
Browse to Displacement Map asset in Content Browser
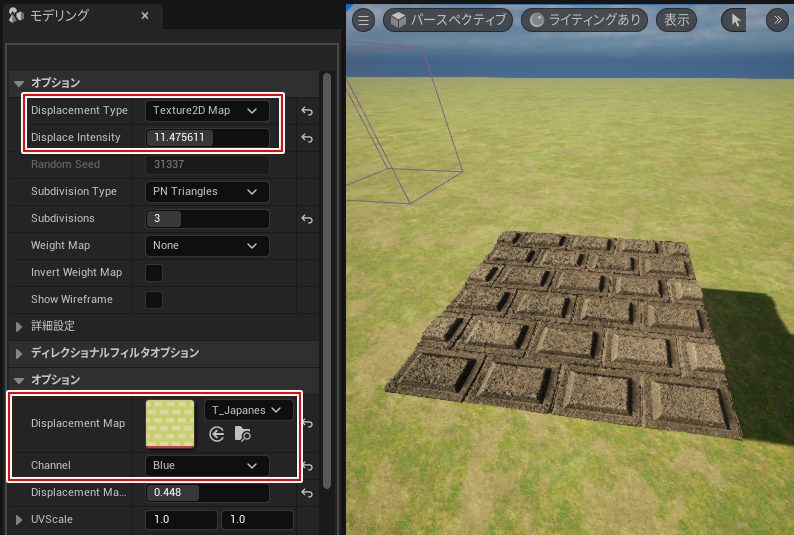point(243,434)
